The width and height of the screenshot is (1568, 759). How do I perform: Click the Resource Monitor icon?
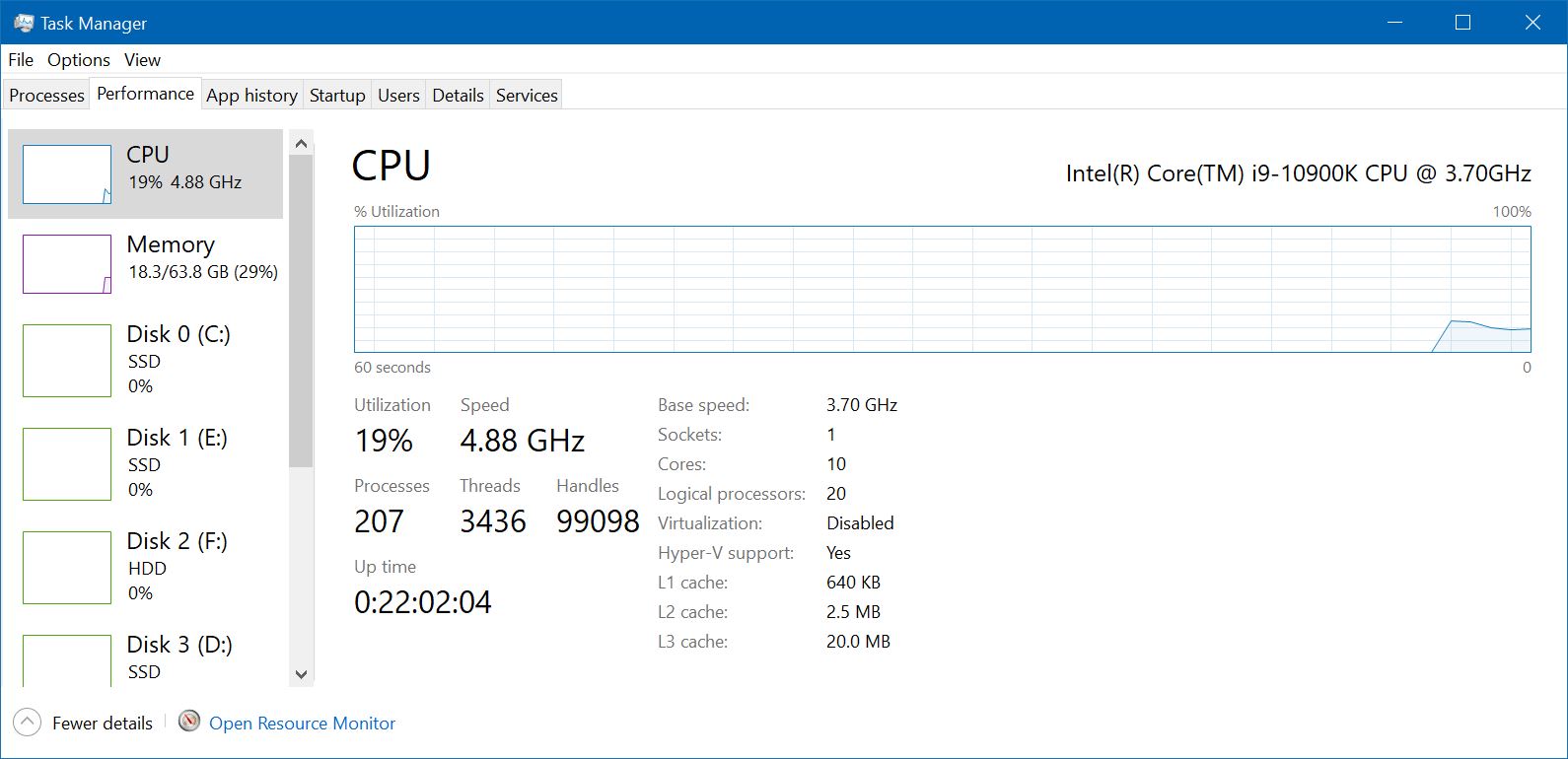pyautogui.click(x=189, y=722)
